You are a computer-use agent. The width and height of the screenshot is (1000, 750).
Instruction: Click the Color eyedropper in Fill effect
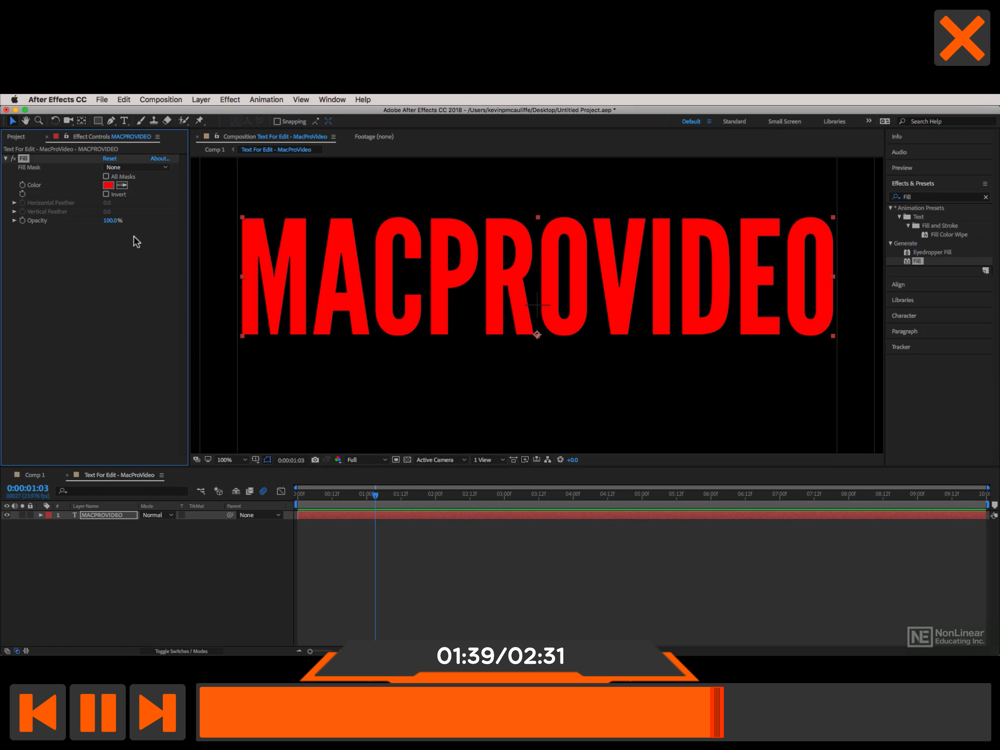pyautogui.click(x=122, y=185)
